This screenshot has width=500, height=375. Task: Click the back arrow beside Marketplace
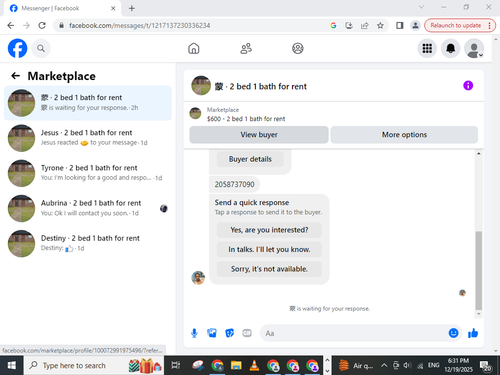15,76
